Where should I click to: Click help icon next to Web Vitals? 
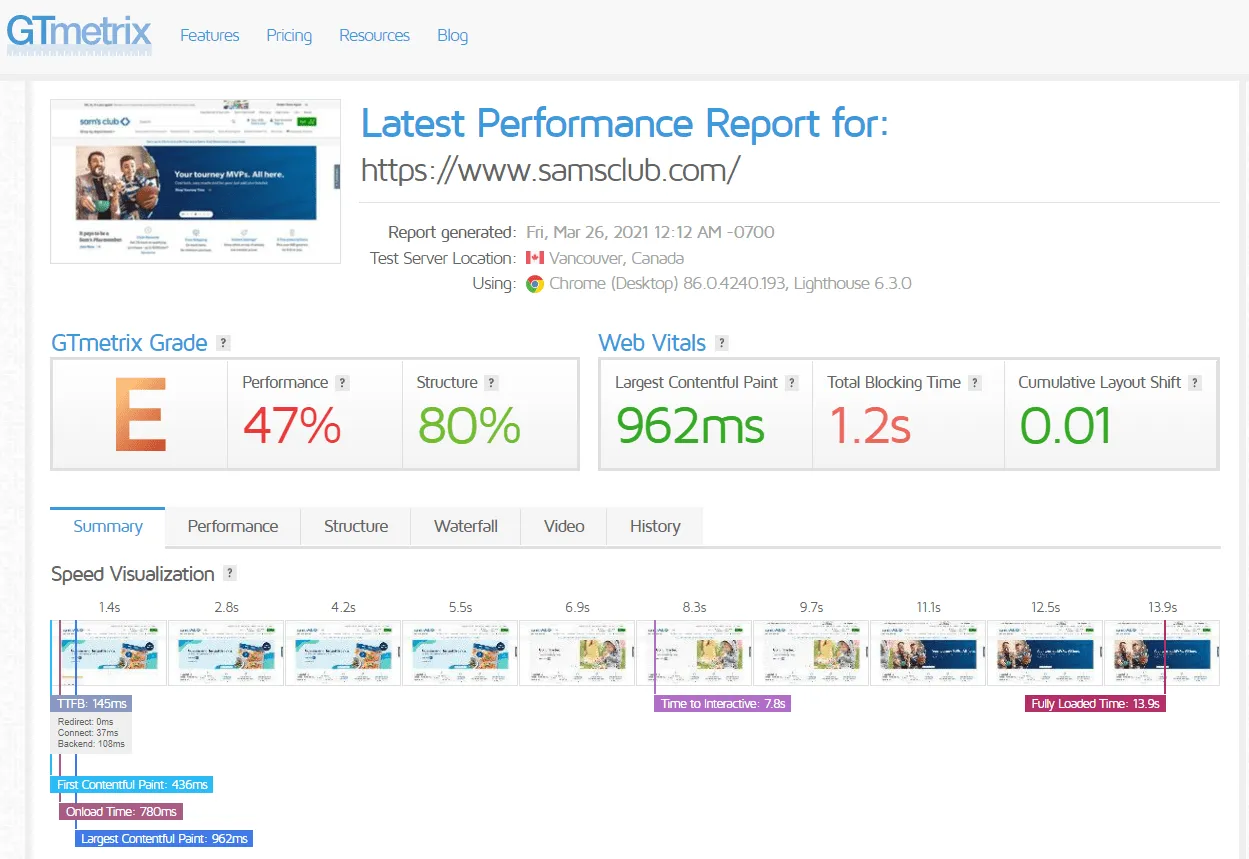coord(721,343)
